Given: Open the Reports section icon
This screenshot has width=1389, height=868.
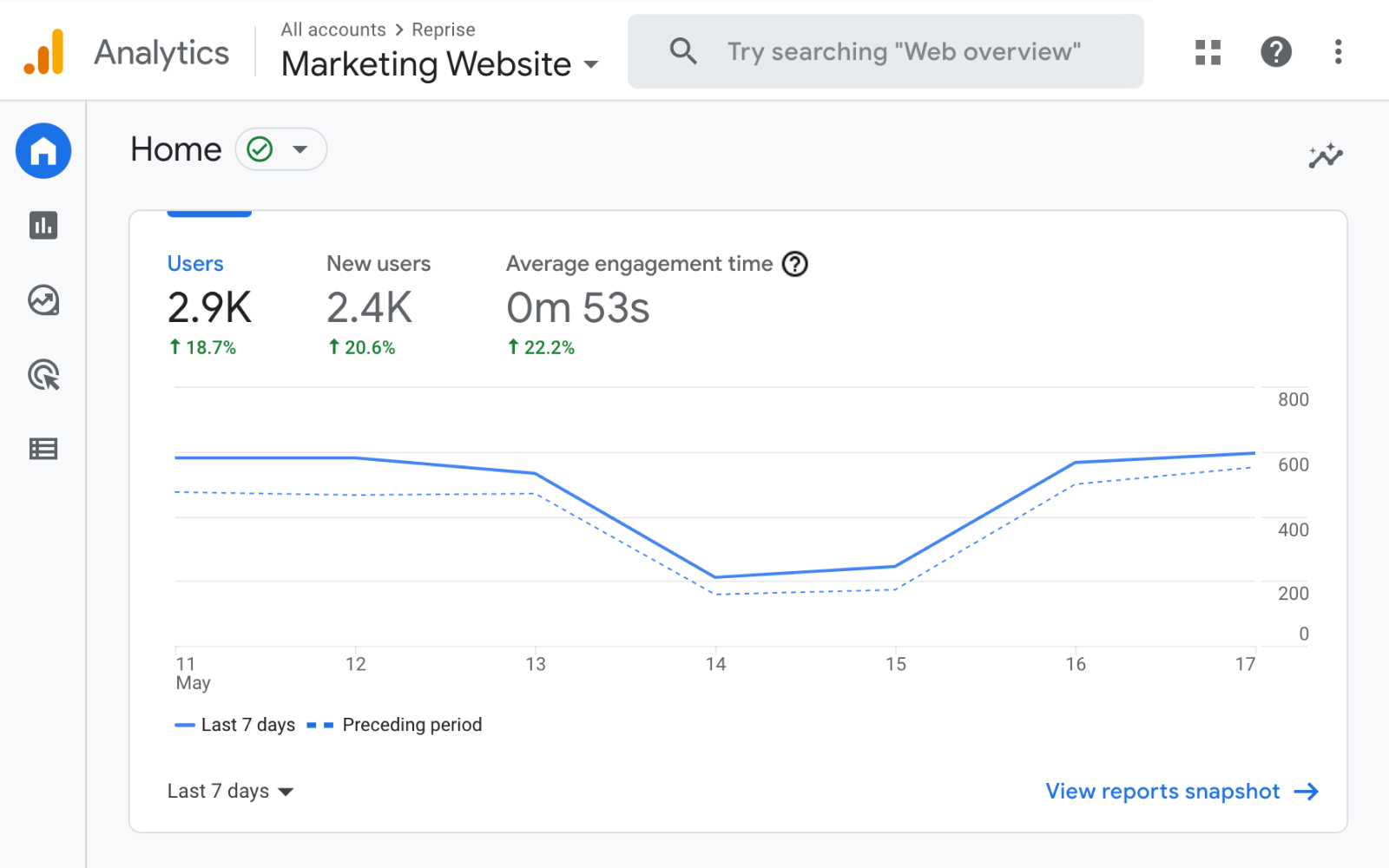Looking at the screenshot, I should click(x=43, y=226).
